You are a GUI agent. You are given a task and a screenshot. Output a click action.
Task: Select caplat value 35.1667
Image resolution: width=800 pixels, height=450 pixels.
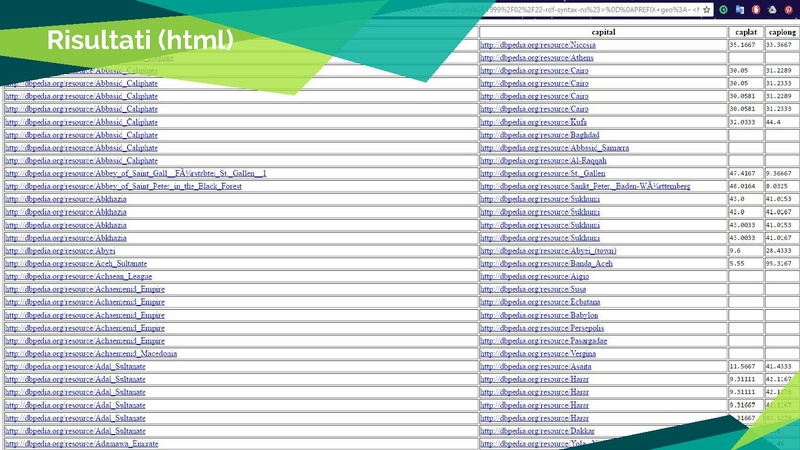coord(742,45)
